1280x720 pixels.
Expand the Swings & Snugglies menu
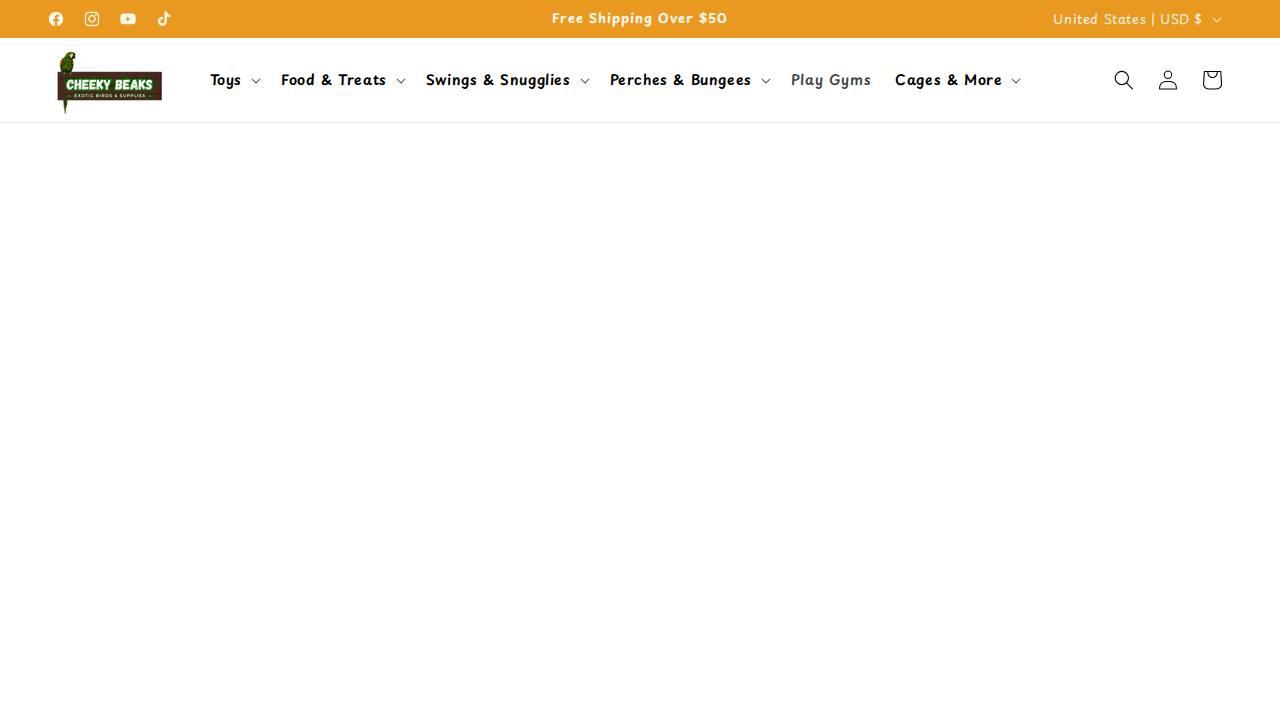506,80
